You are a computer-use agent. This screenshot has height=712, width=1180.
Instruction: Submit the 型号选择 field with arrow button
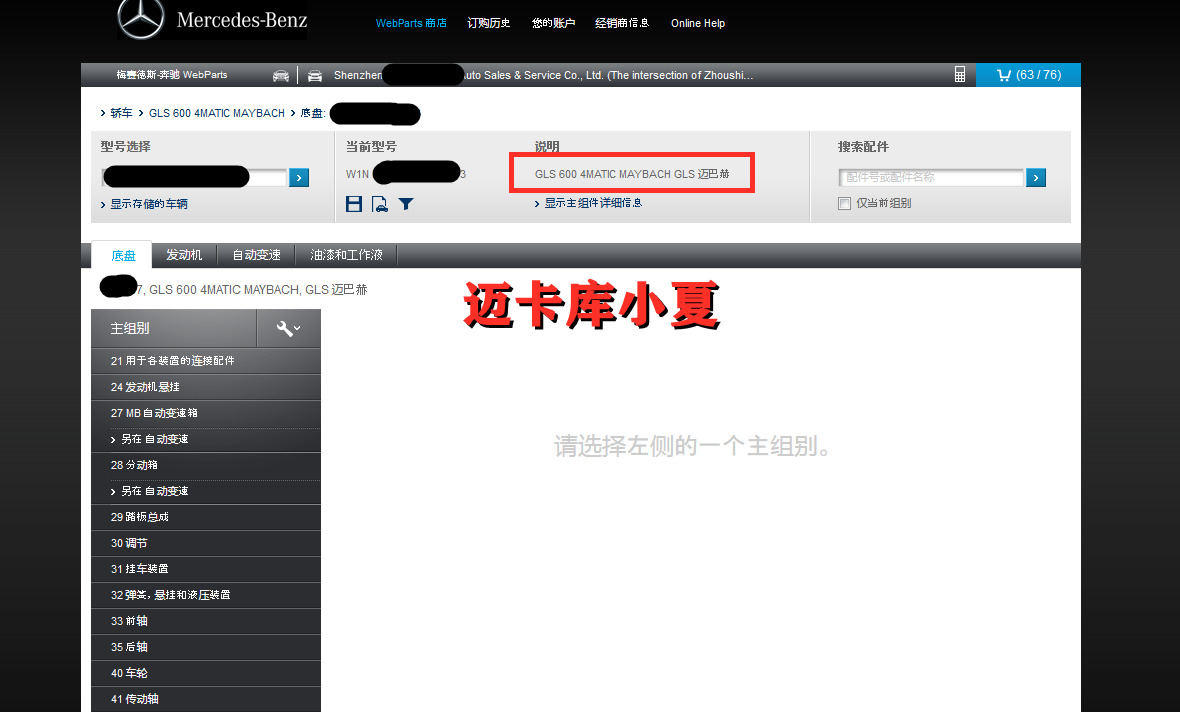(299, 178)
